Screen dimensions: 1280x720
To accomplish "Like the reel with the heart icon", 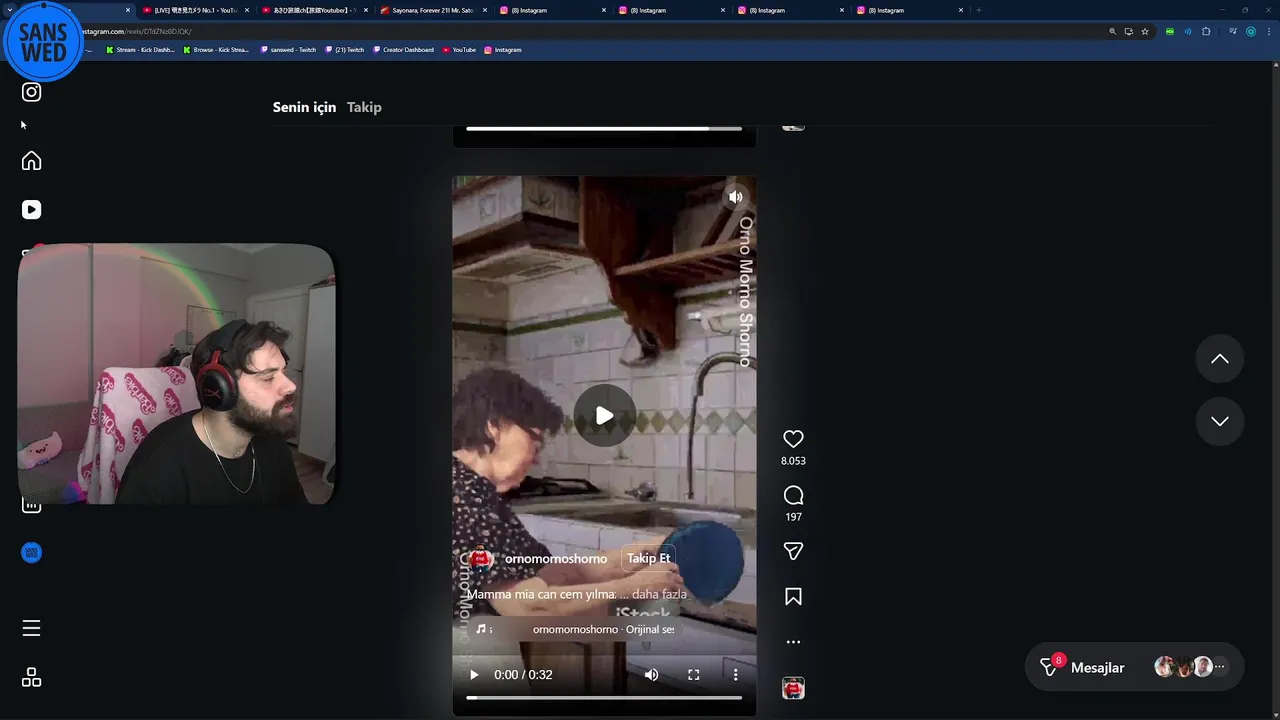I will (x=793, y=439).
